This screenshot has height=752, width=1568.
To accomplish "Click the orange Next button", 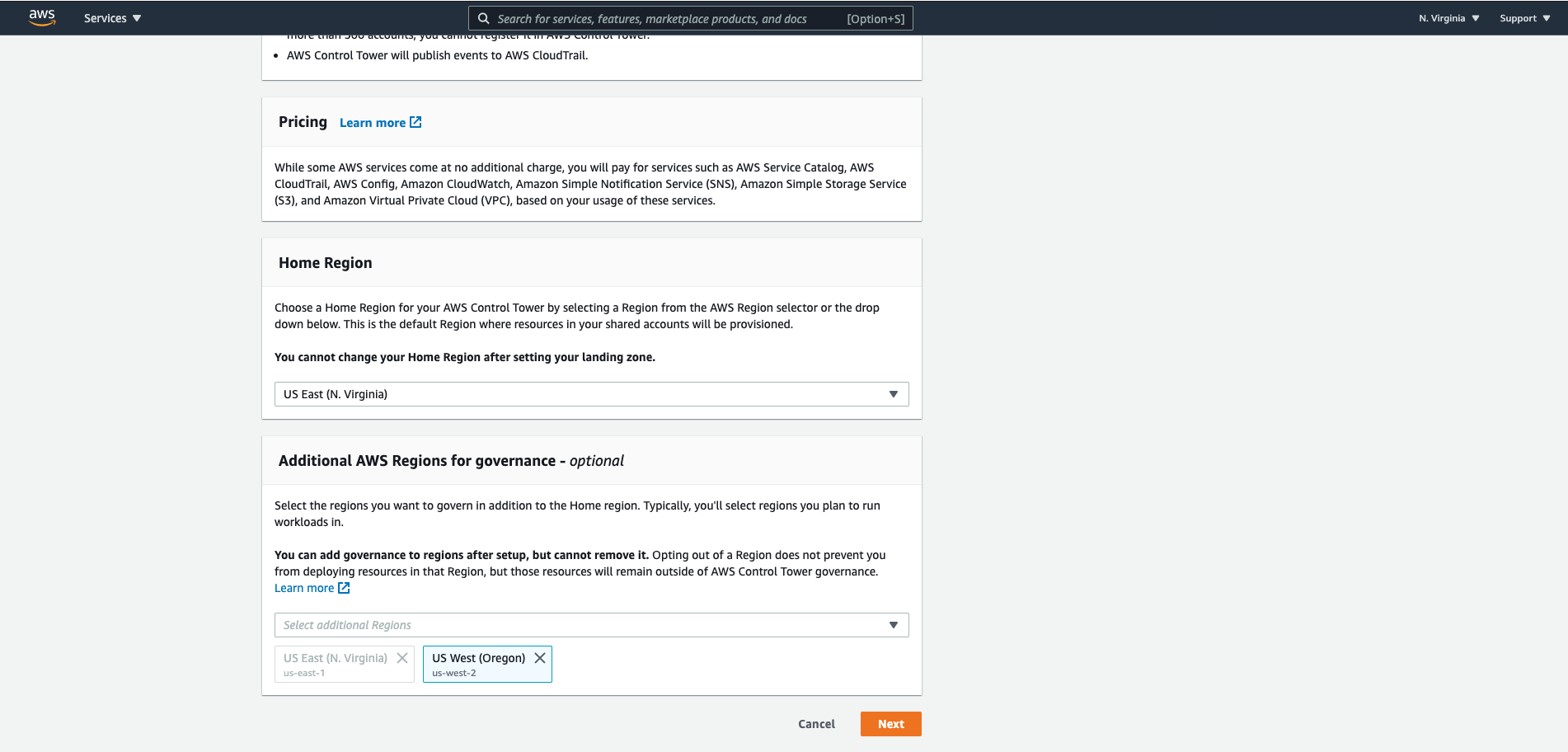I will 891,724.
